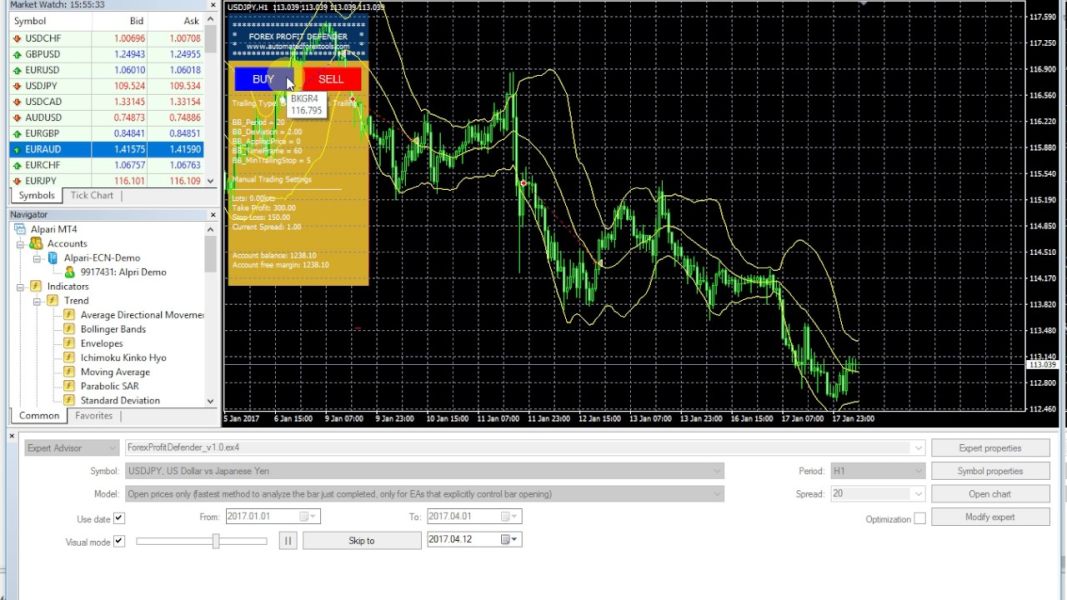Click the Navigator scrollbar up arrow
Image resolution: width=1067 pixels, height=600 pixels.
[x=211, y=229]
